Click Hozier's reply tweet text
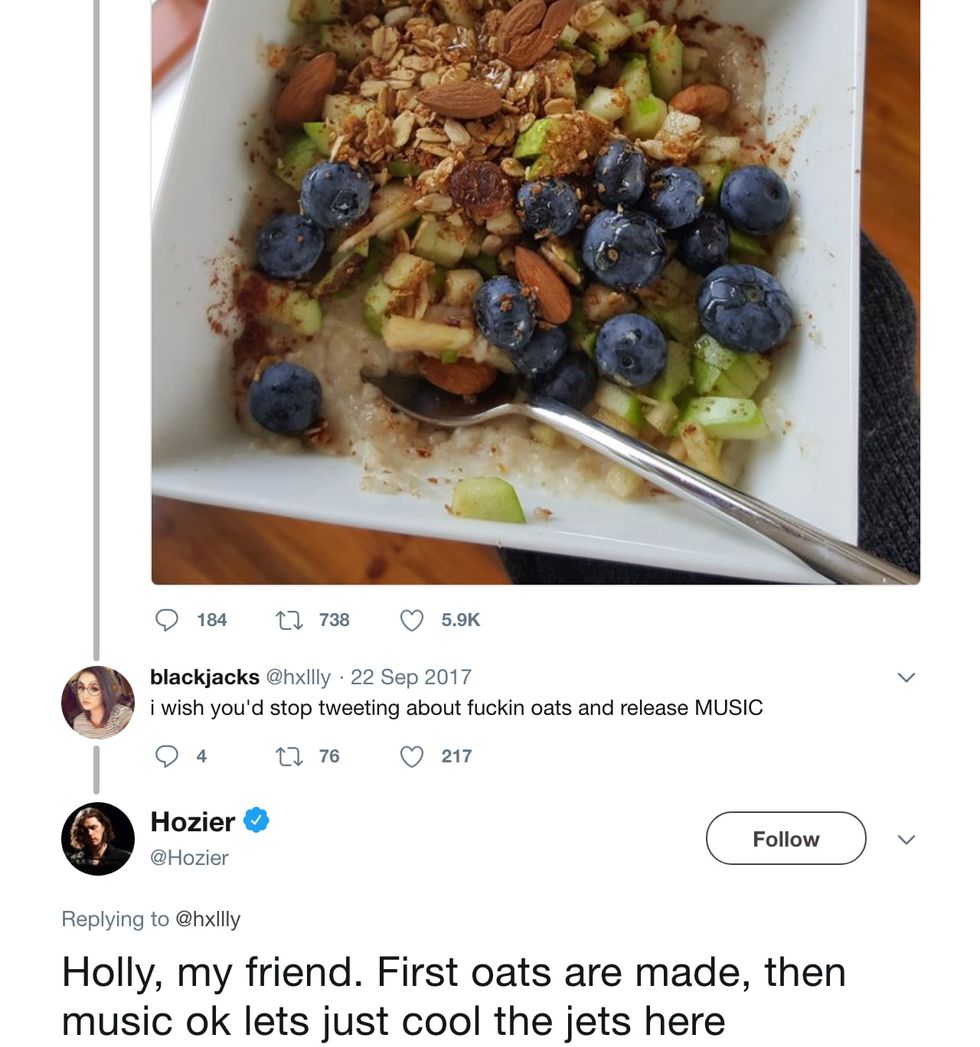980x1047 pixels. (x=452, y=996)
